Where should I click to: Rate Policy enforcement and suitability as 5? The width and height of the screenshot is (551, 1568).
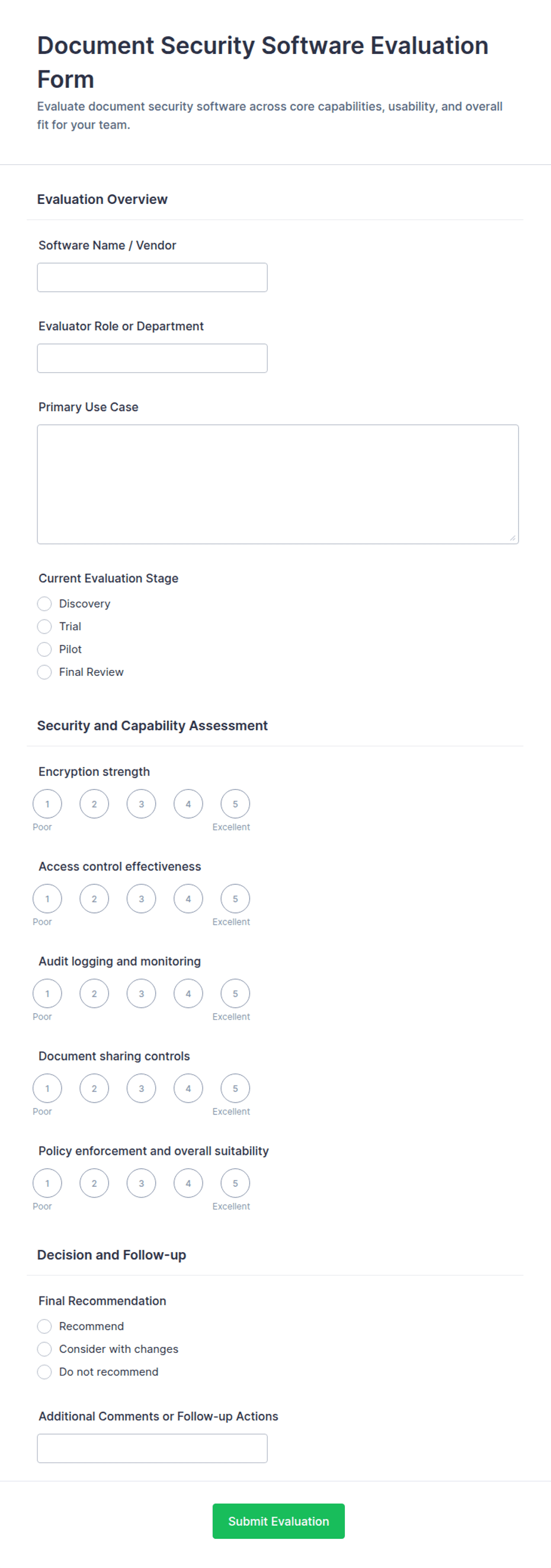tap(235, 1183)
